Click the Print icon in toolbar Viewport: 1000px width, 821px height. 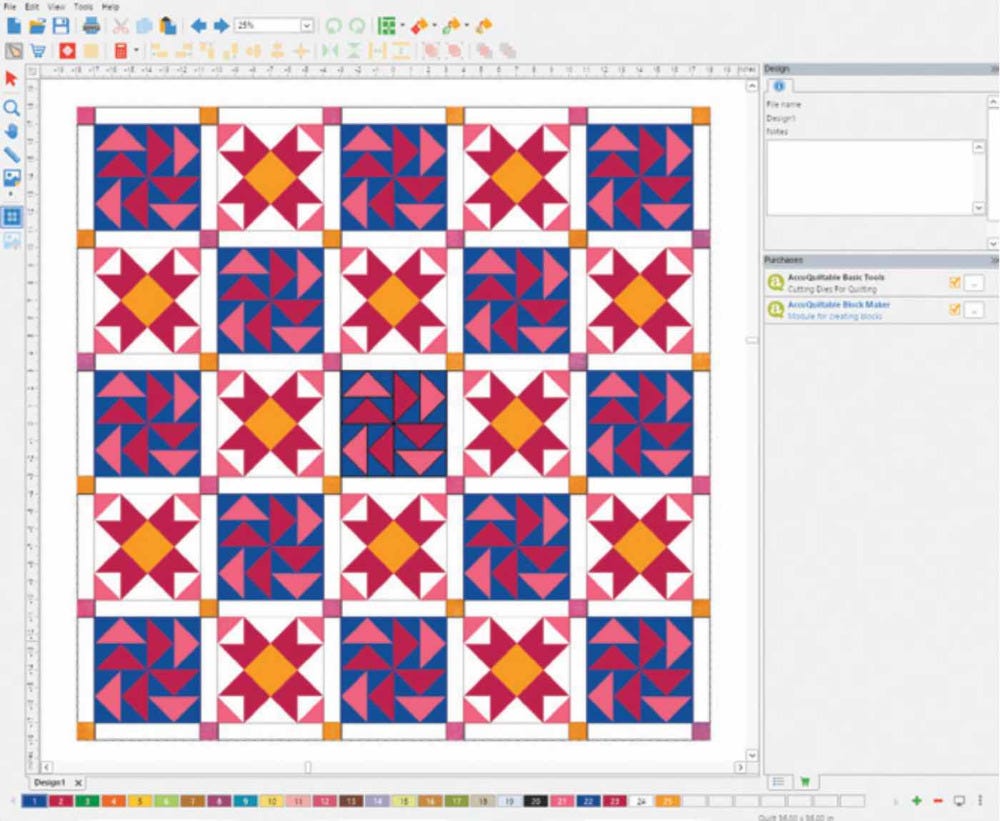90,26
